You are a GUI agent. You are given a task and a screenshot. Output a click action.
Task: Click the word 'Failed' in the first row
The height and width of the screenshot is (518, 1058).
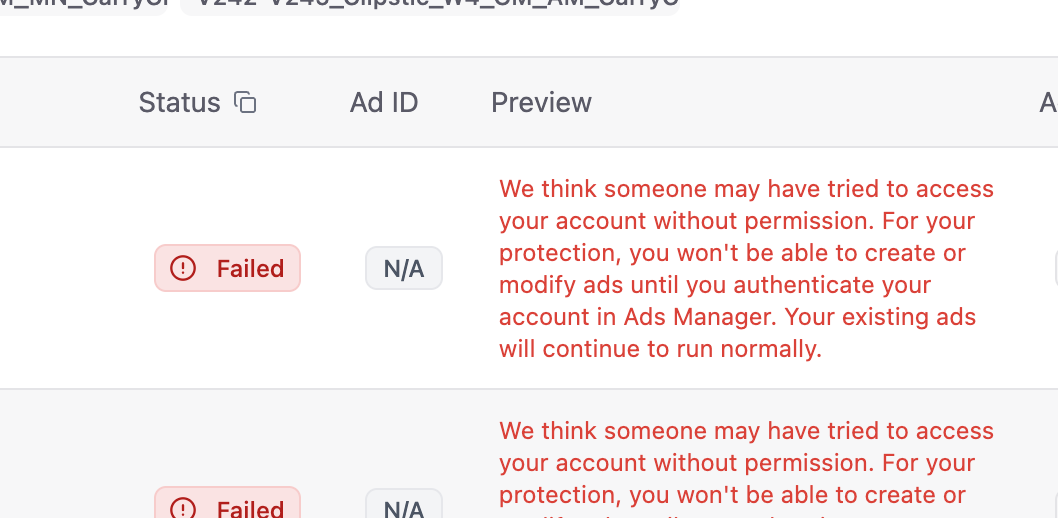point(250,268)
